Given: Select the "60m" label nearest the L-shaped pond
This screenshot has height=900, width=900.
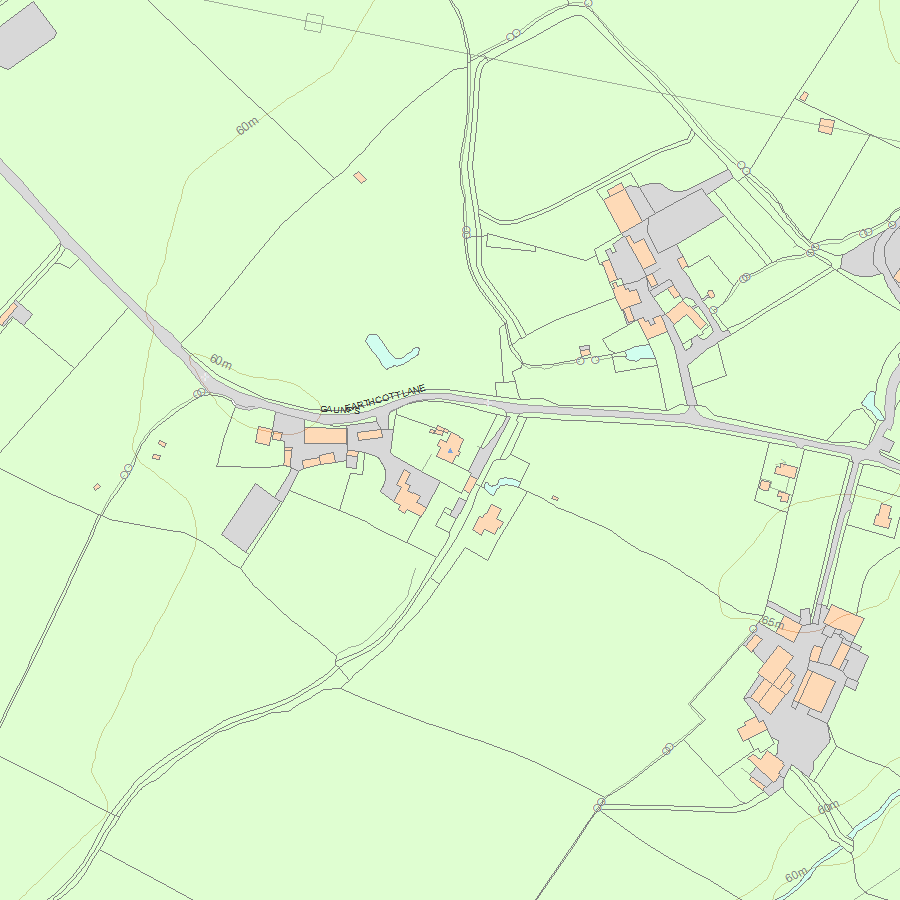Looking at the screenshot, I should [221, 362].
